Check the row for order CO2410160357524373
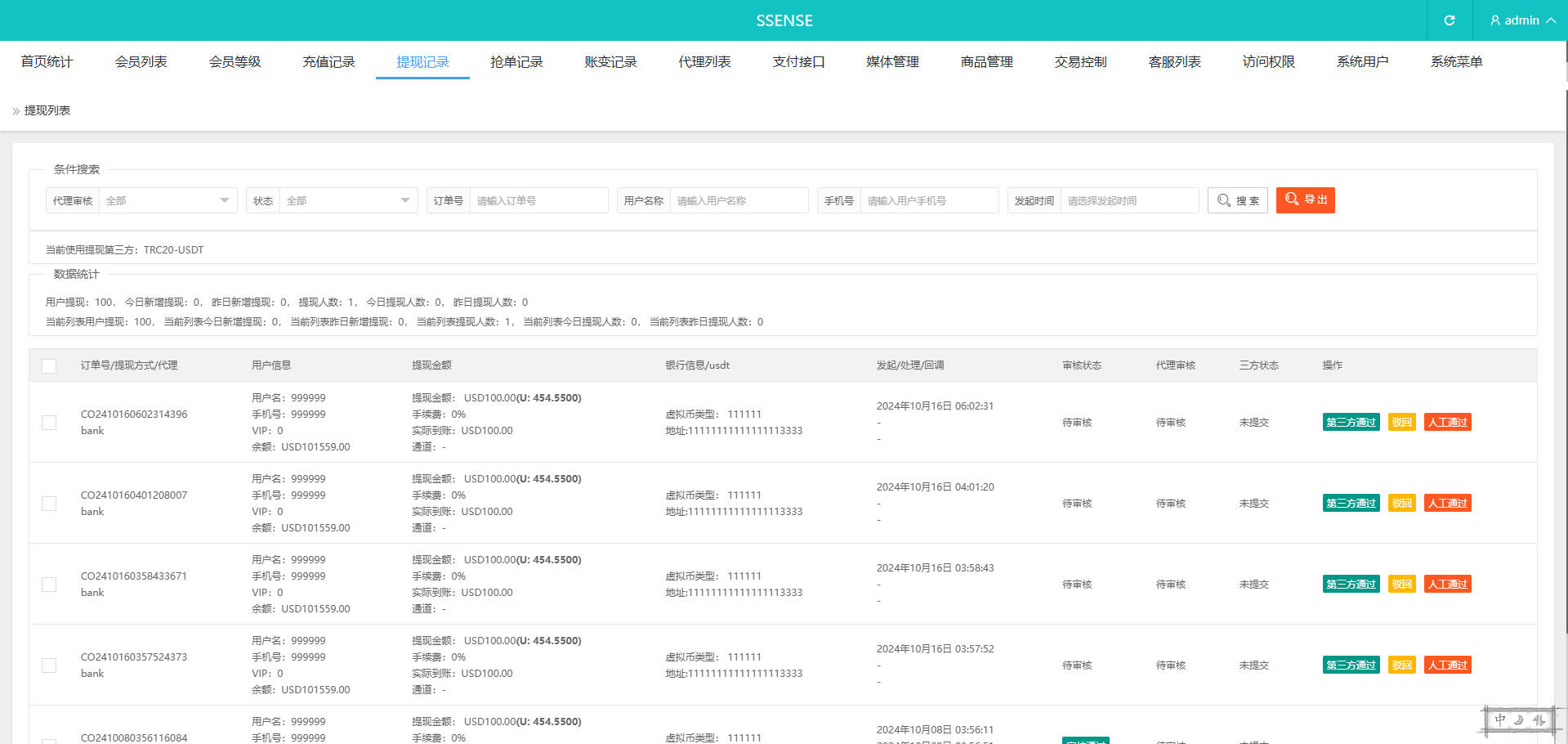Image resolution: width=1568 pixels, height=744 pixels. 49,666
